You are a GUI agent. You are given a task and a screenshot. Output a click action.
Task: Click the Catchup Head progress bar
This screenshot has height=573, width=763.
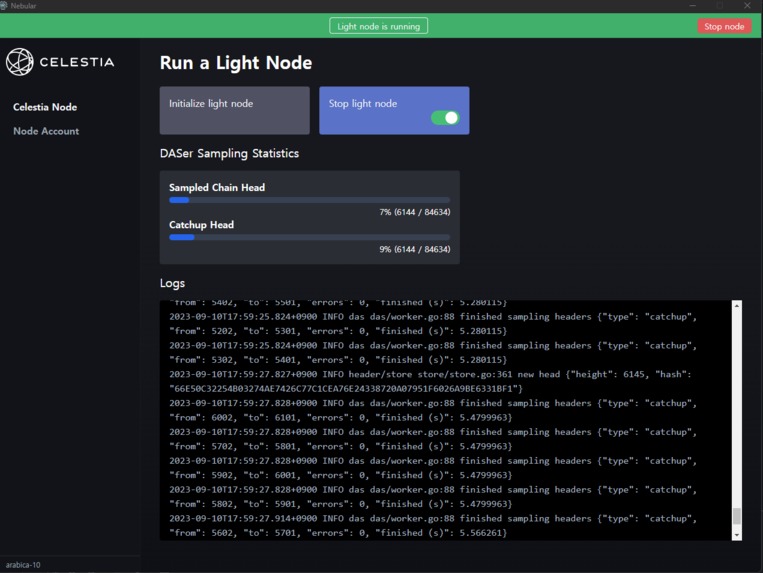tap(309, 237)
